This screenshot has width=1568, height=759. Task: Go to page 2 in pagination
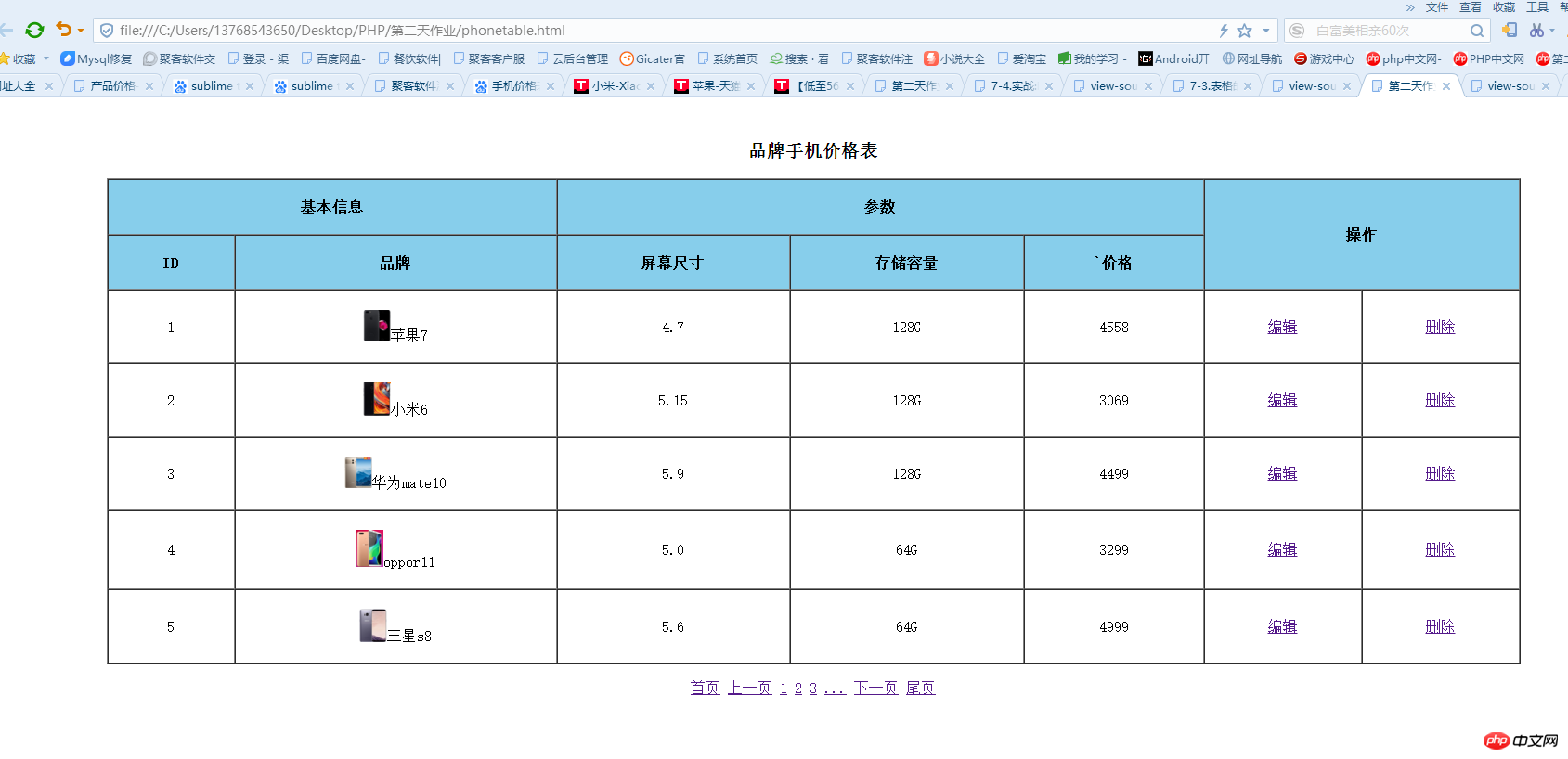coord(798,688)
